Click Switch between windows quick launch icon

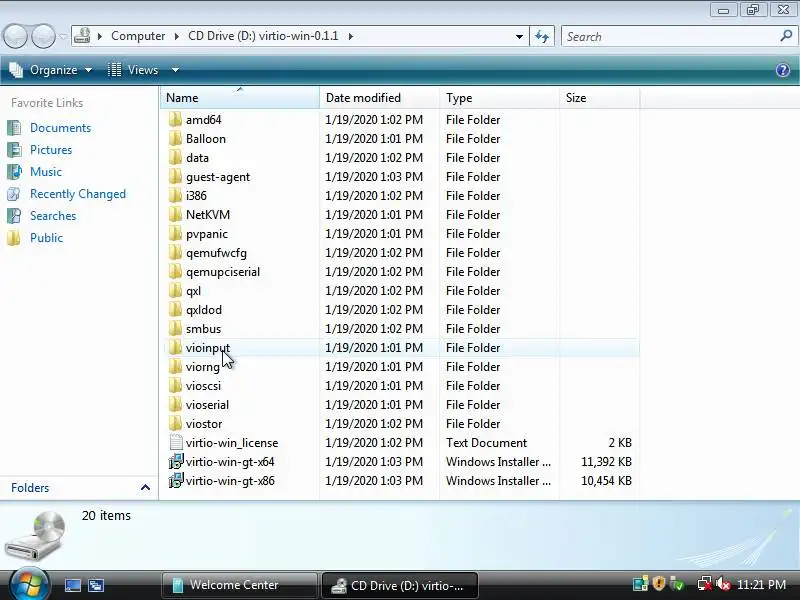point(95,585)
